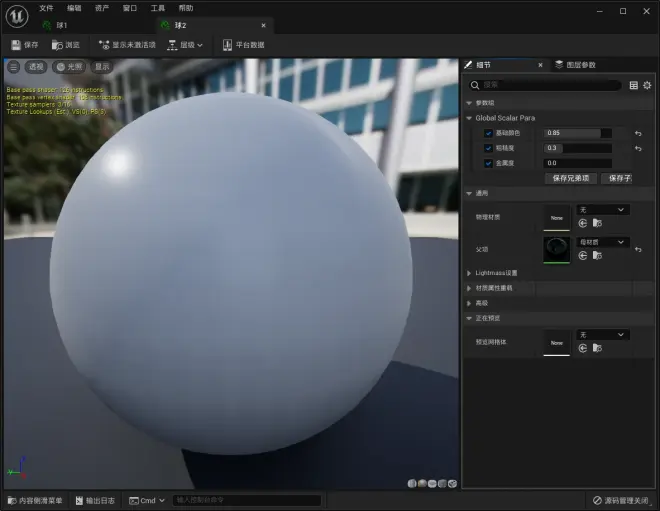Reset Base Color (基础颜色) to default arrow

(638, 133)
